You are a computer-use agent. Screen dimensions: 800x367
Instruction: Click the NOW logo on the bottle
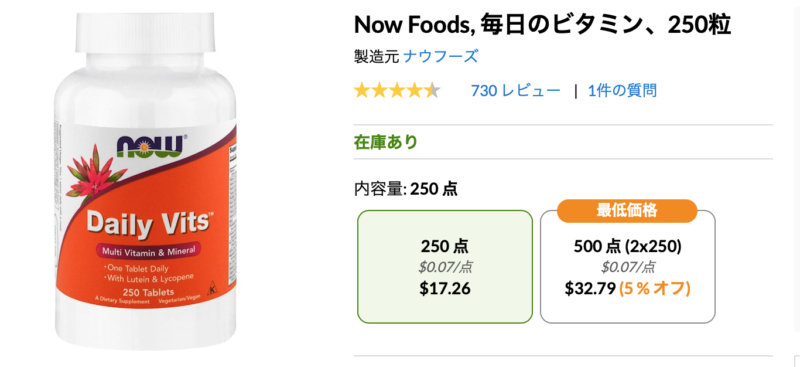pyautogui.click(x=149, y=146)
